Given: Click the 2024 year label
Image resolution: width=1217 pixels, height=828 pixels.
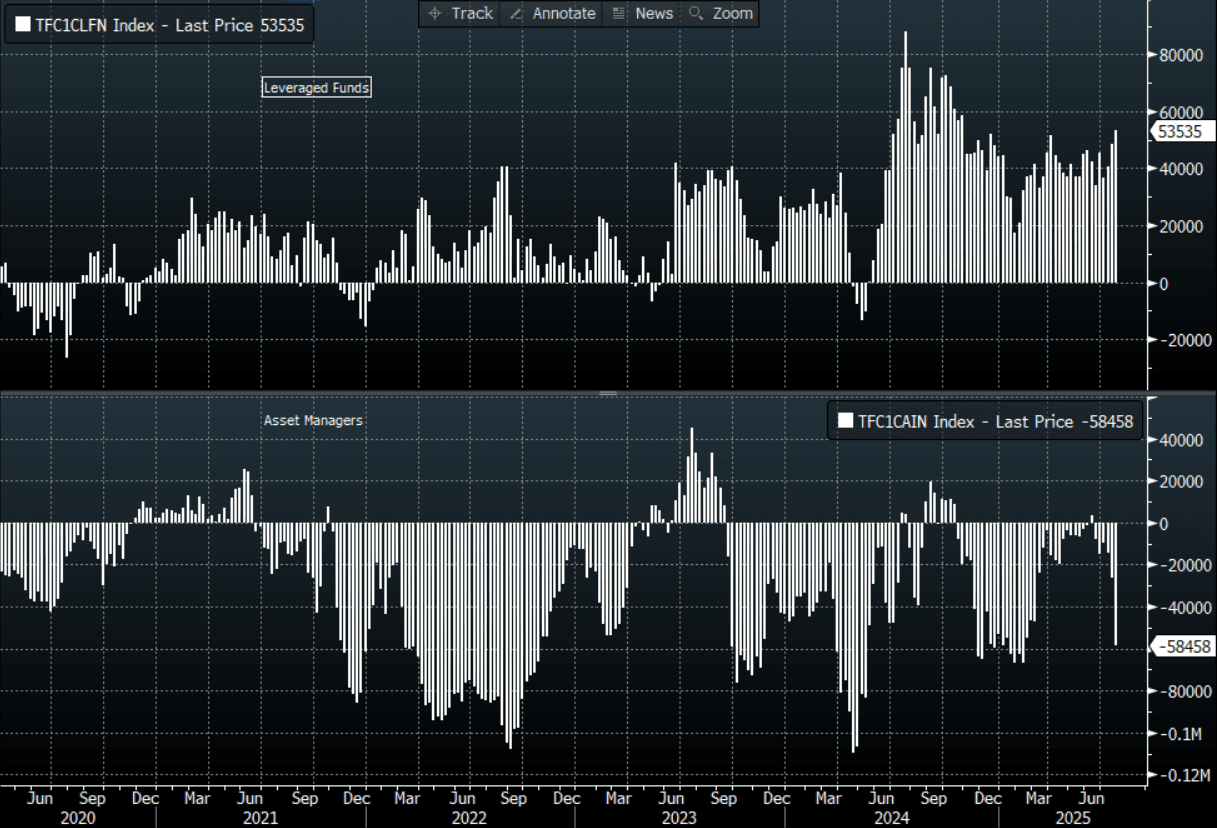Looking at the screenshot, I should (x=893, y=817).
